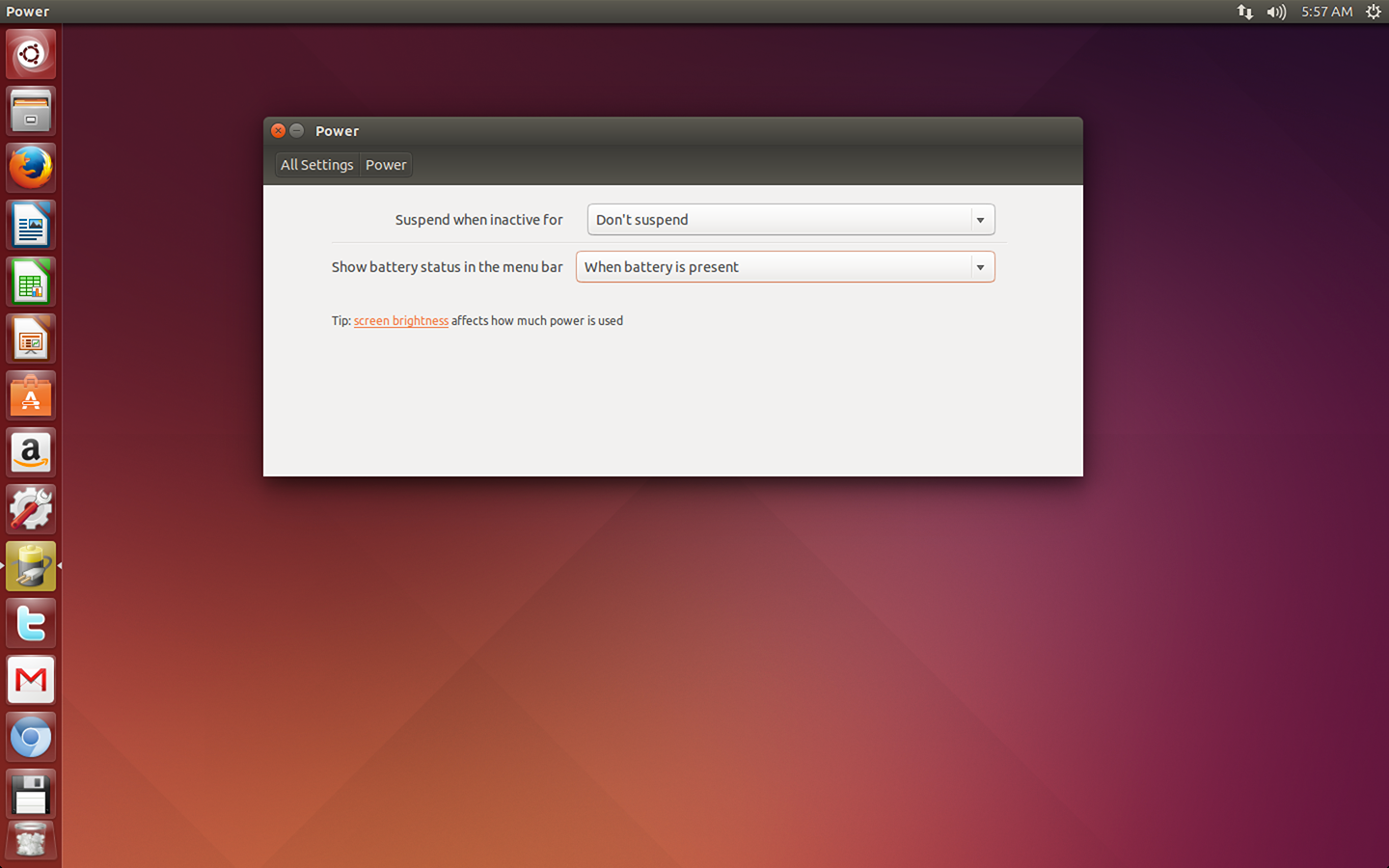Open LibreOffice Impress presentation icon
1389x868 pixels.
[31, 339]
